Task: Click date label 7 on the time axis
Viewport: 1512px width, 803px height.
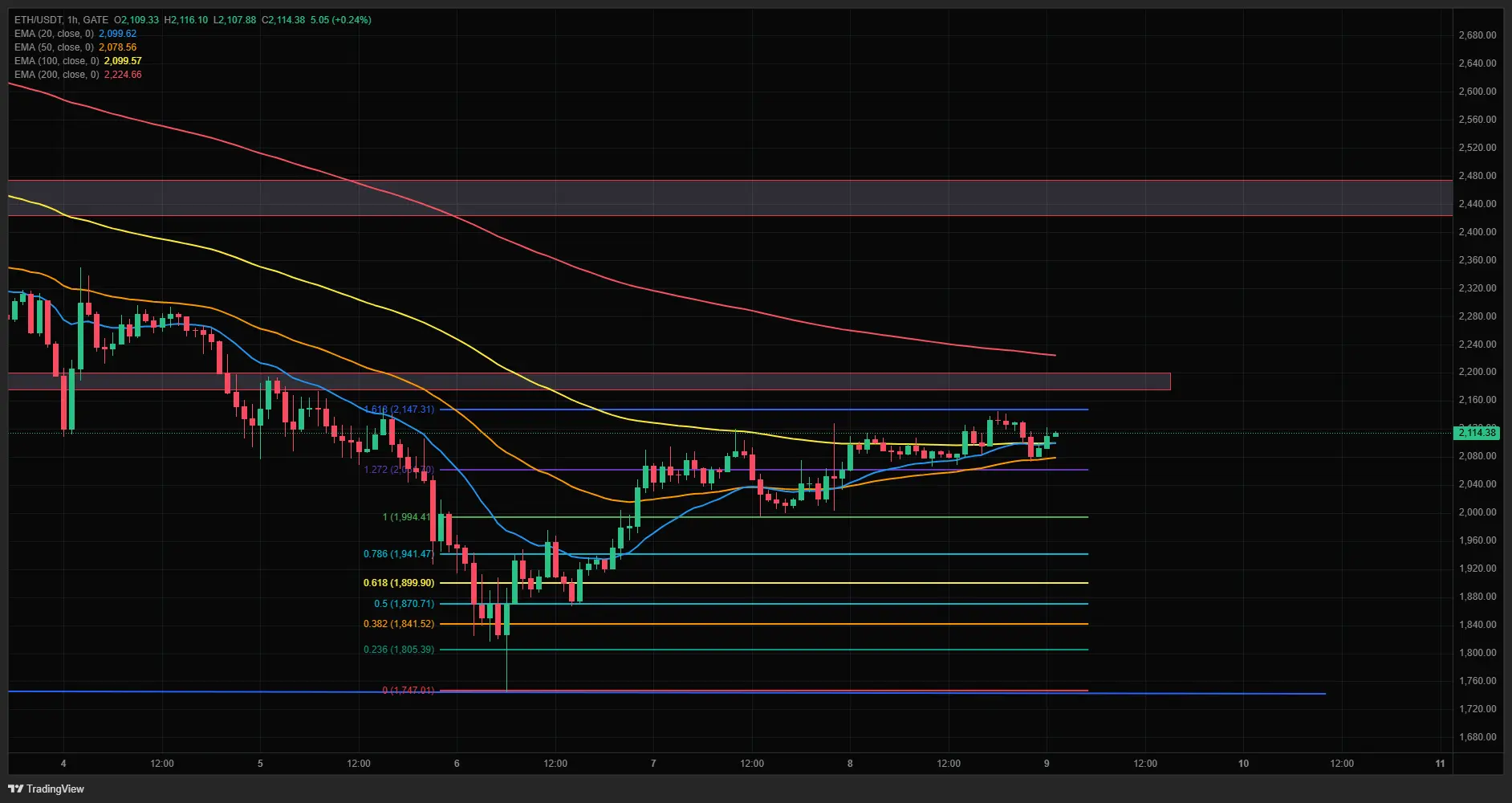Action: (x=653, y=764)
